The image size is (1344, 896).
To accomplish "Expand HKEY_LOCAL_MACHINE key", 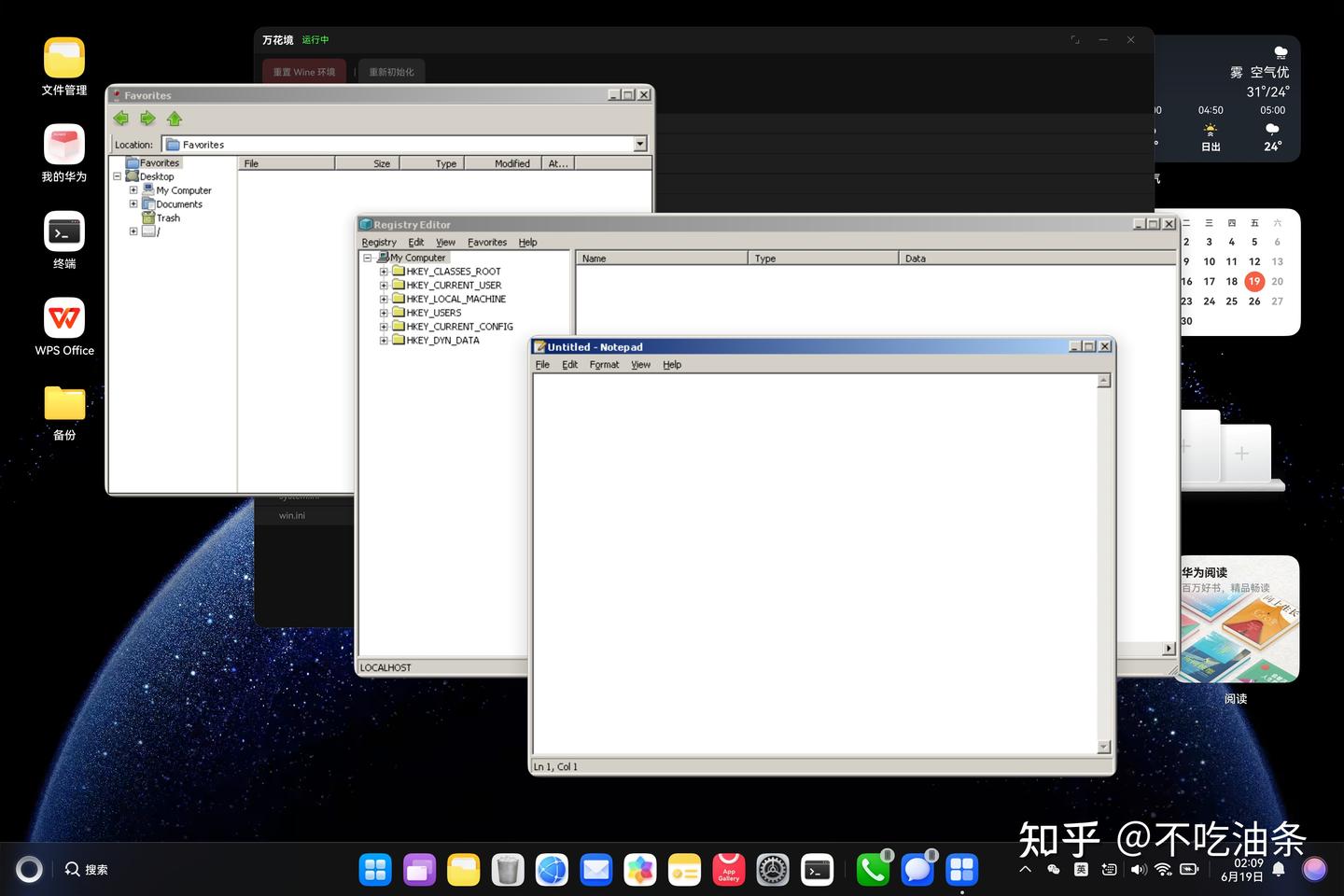I will [384, 299].
